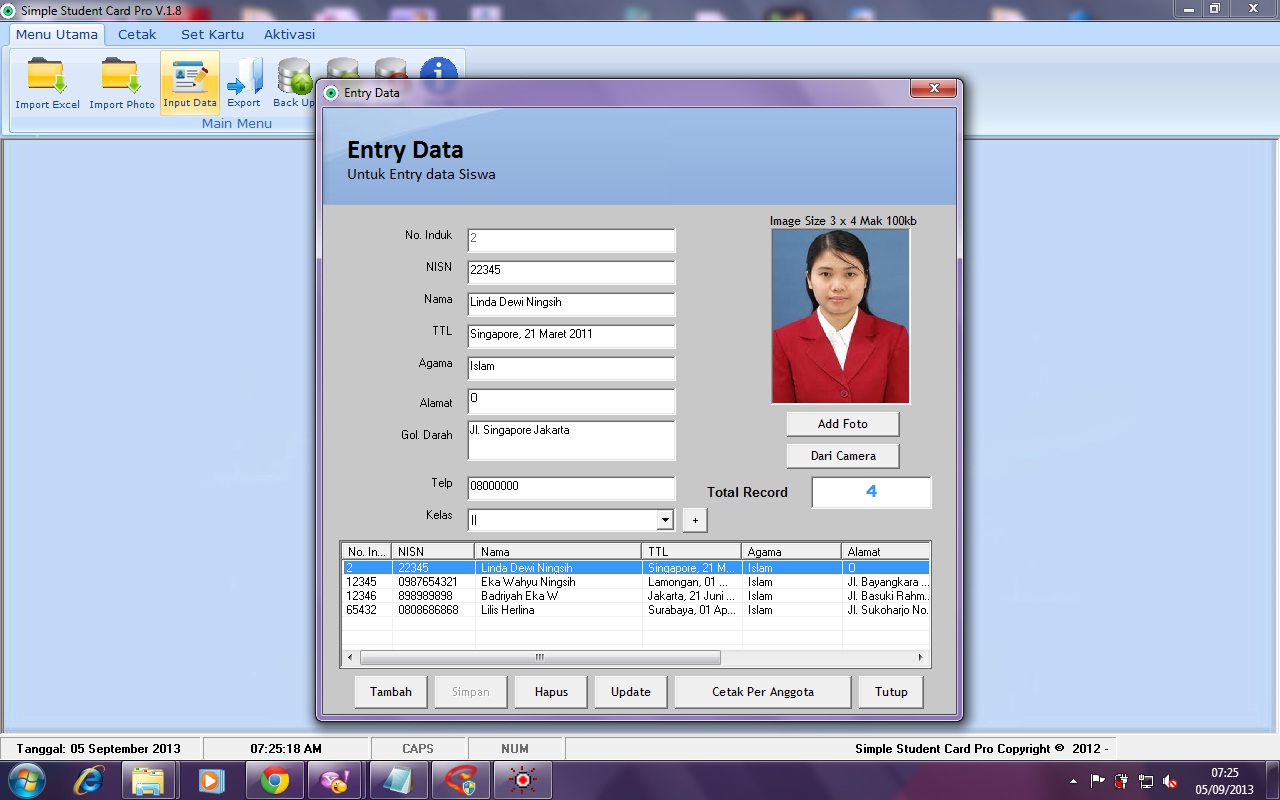Open the Import Excel tool
The image size is (1280, 800).
[46, 80]
